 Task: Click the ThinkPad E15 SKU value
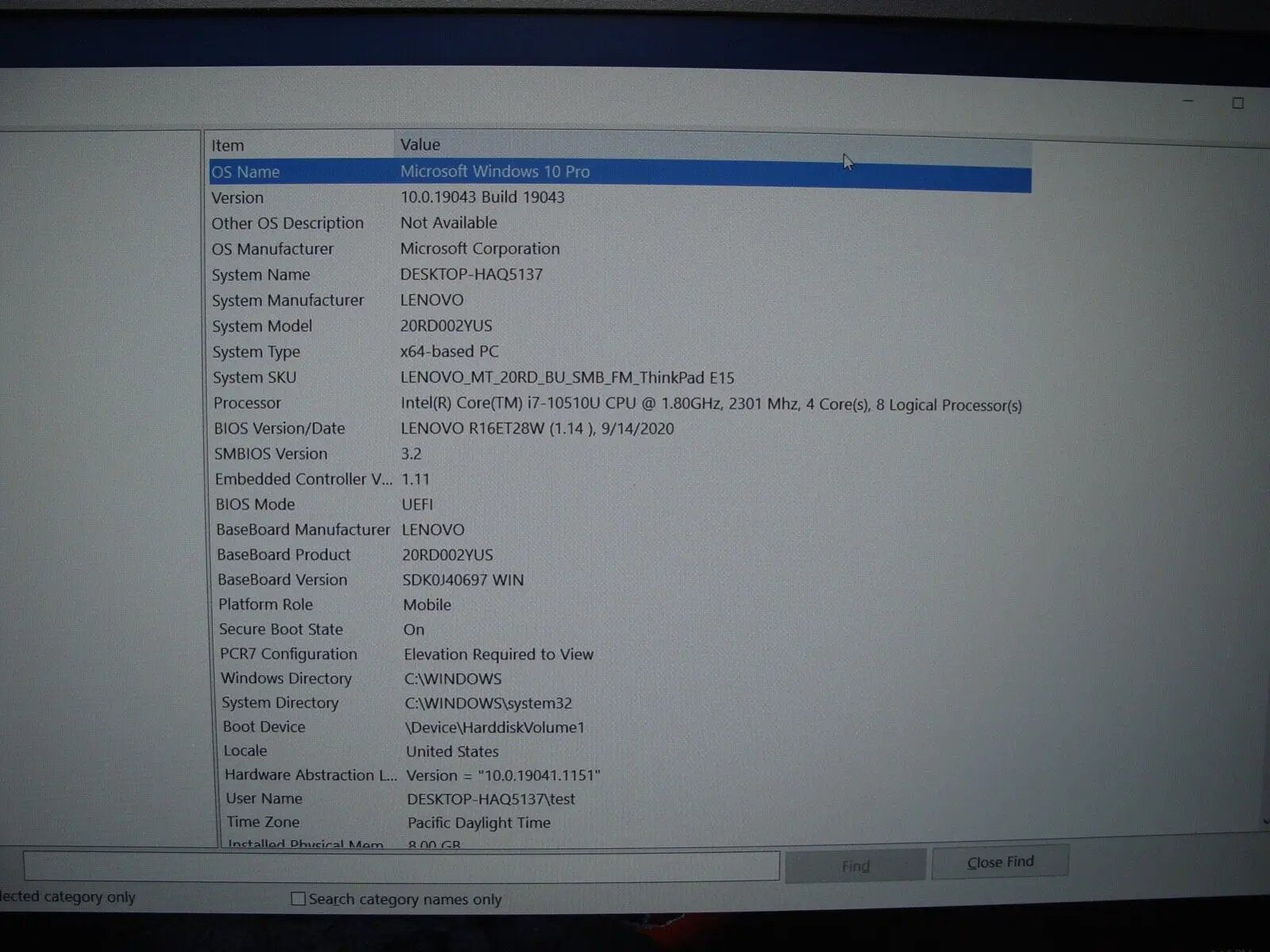[568, 378]
